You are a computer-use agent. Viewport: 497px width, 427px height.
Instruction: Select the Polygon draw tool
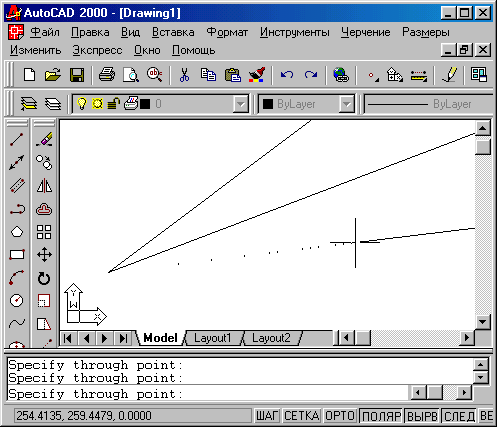tap(17, 232)
